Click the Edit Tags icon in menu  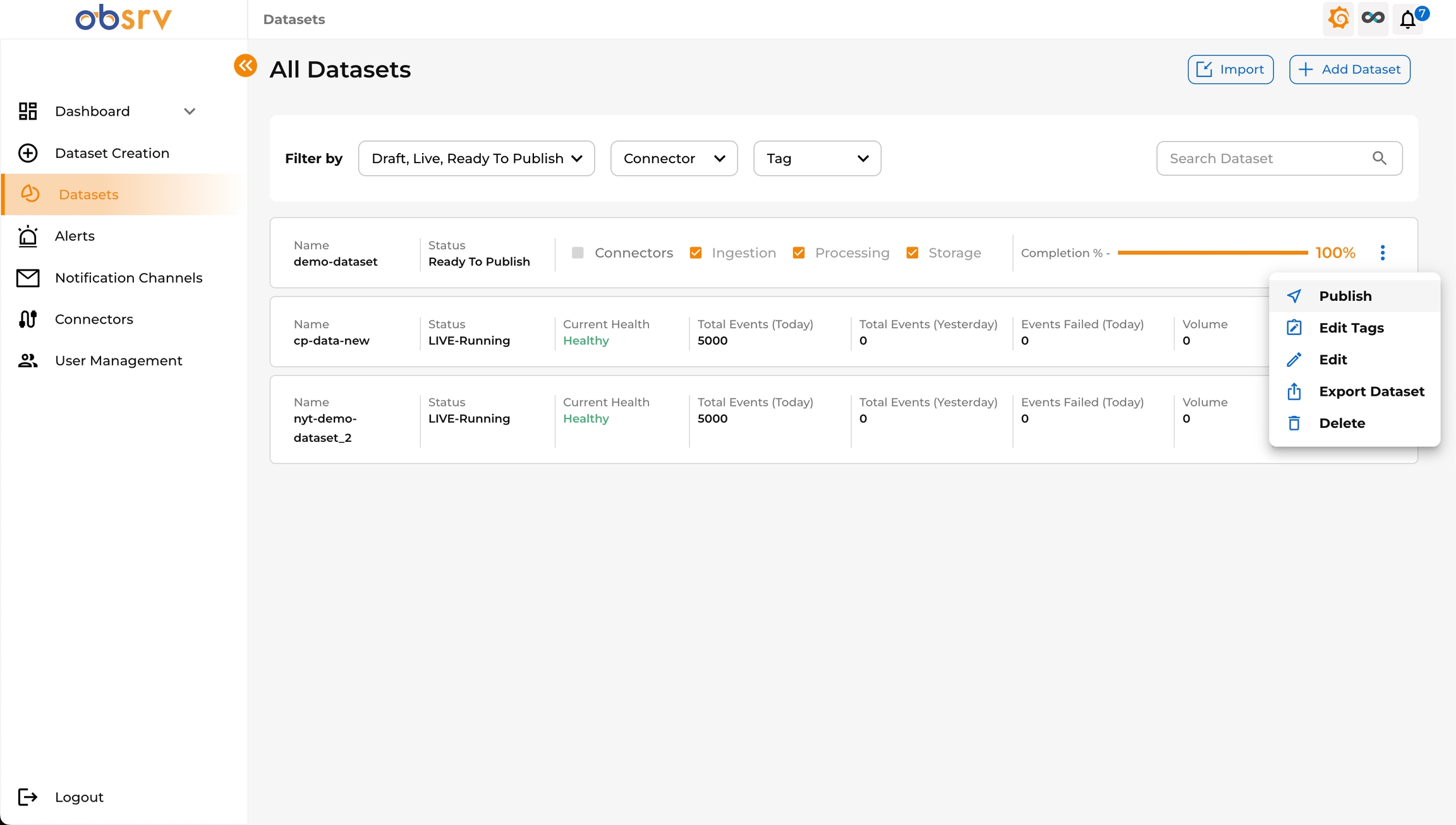[x=1294, y=327]
